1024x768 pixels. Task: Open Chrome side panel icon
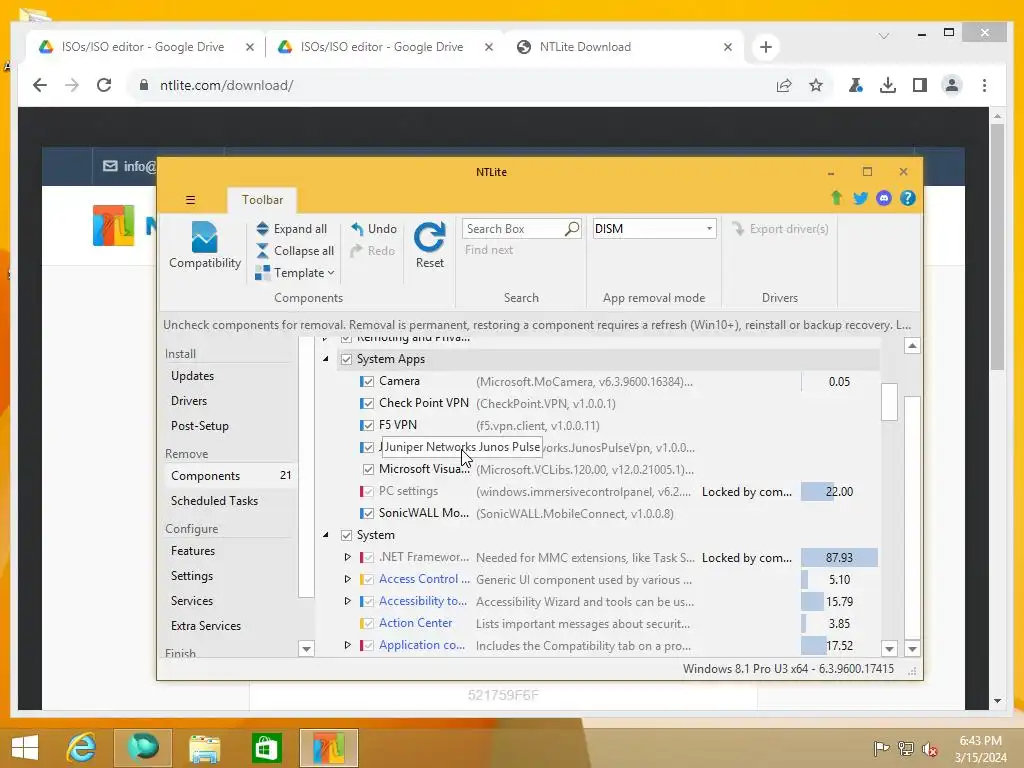click(920, 85)
